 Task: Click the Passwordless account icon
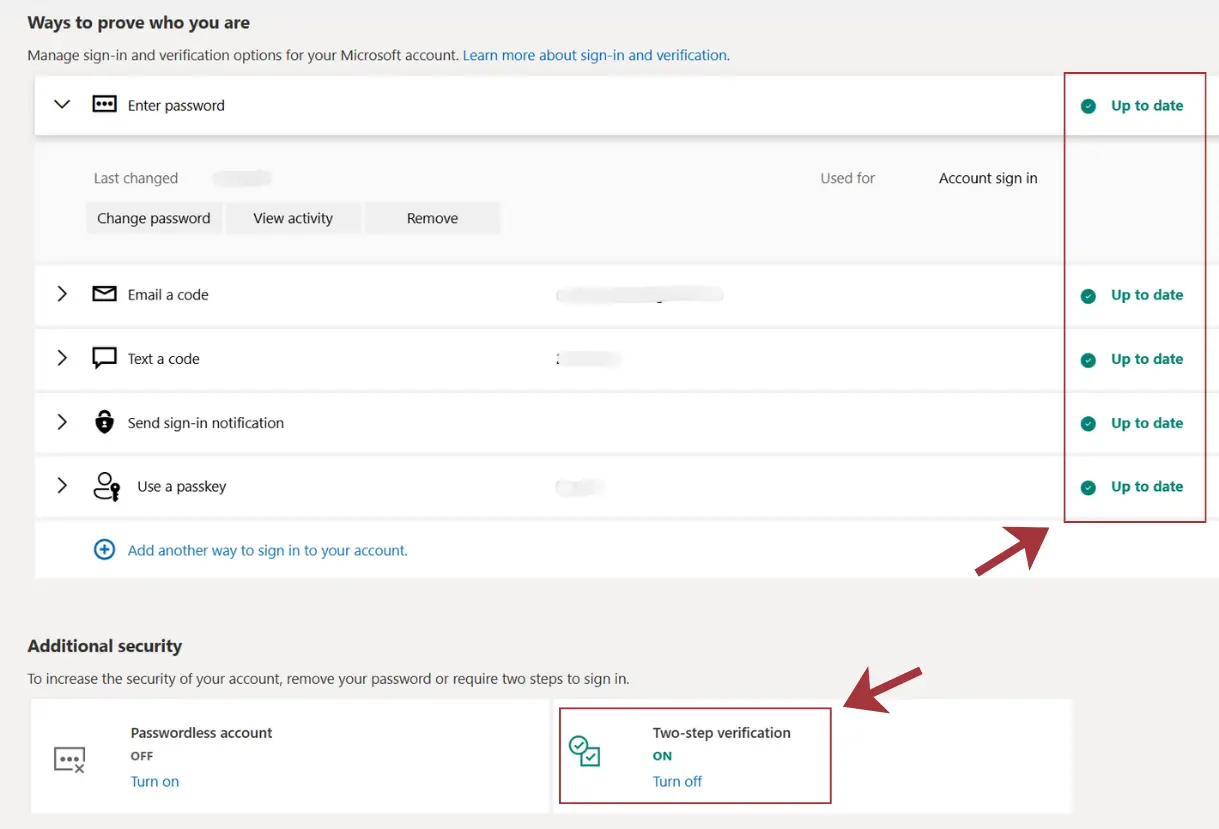69,759
